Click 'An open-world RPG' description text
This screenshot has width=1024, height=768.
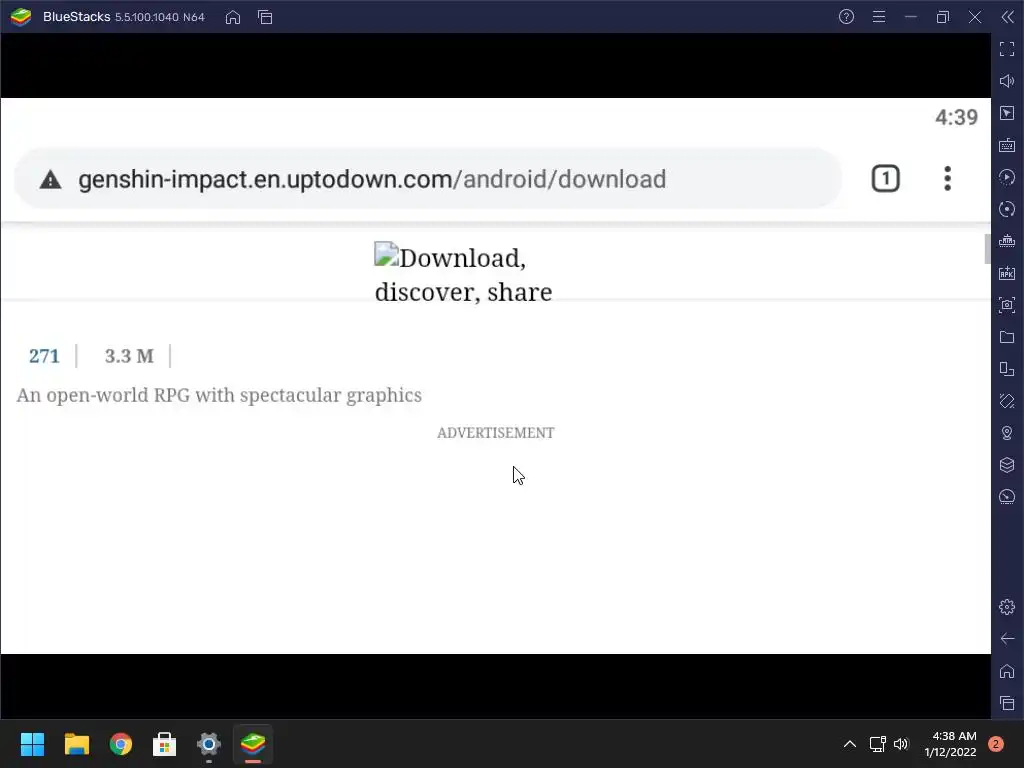[x=219, y=395]
